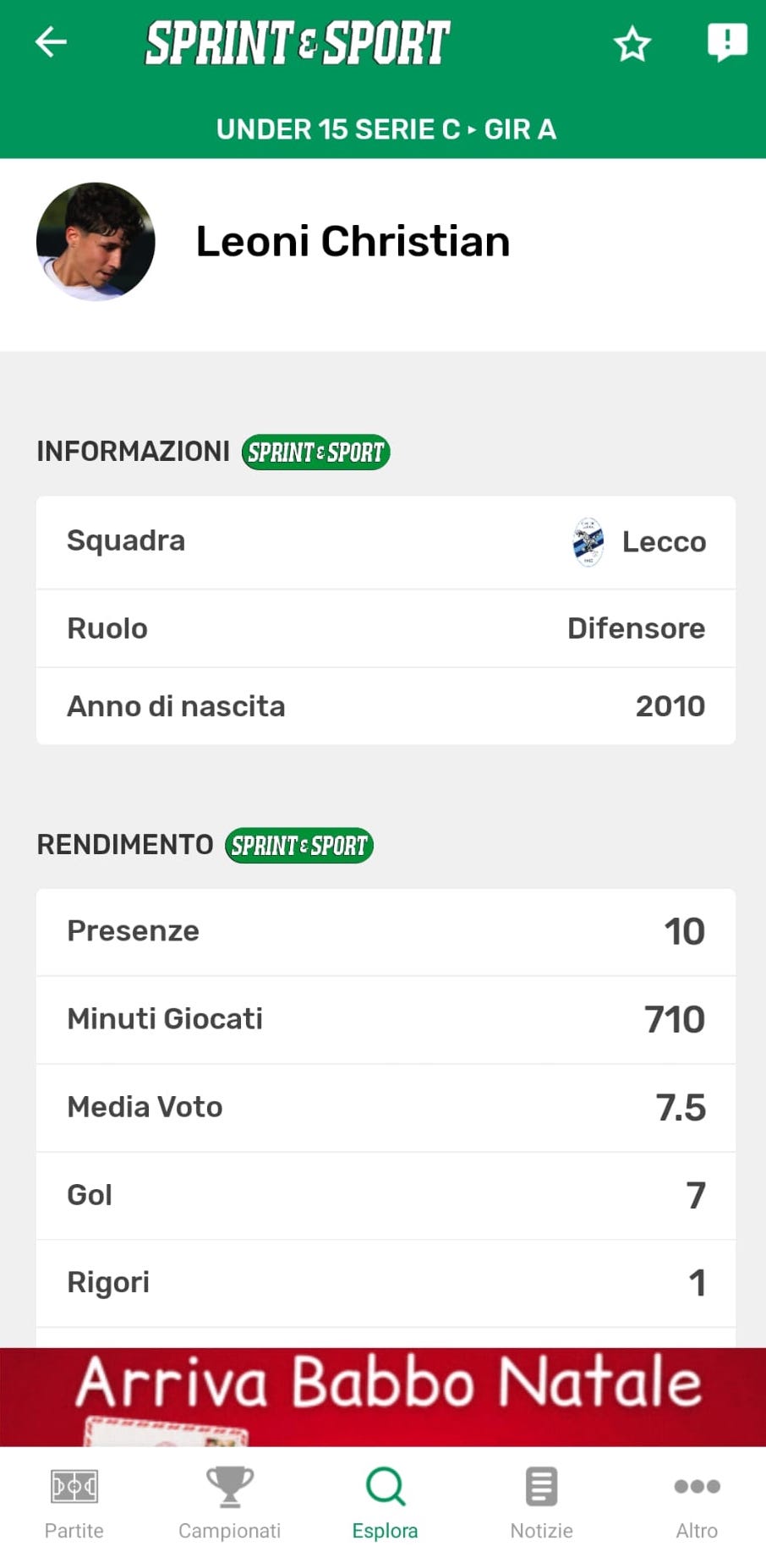Select the Minuti Giocati row
This screenshot has width=766, height=1568.
(386, 1019)
